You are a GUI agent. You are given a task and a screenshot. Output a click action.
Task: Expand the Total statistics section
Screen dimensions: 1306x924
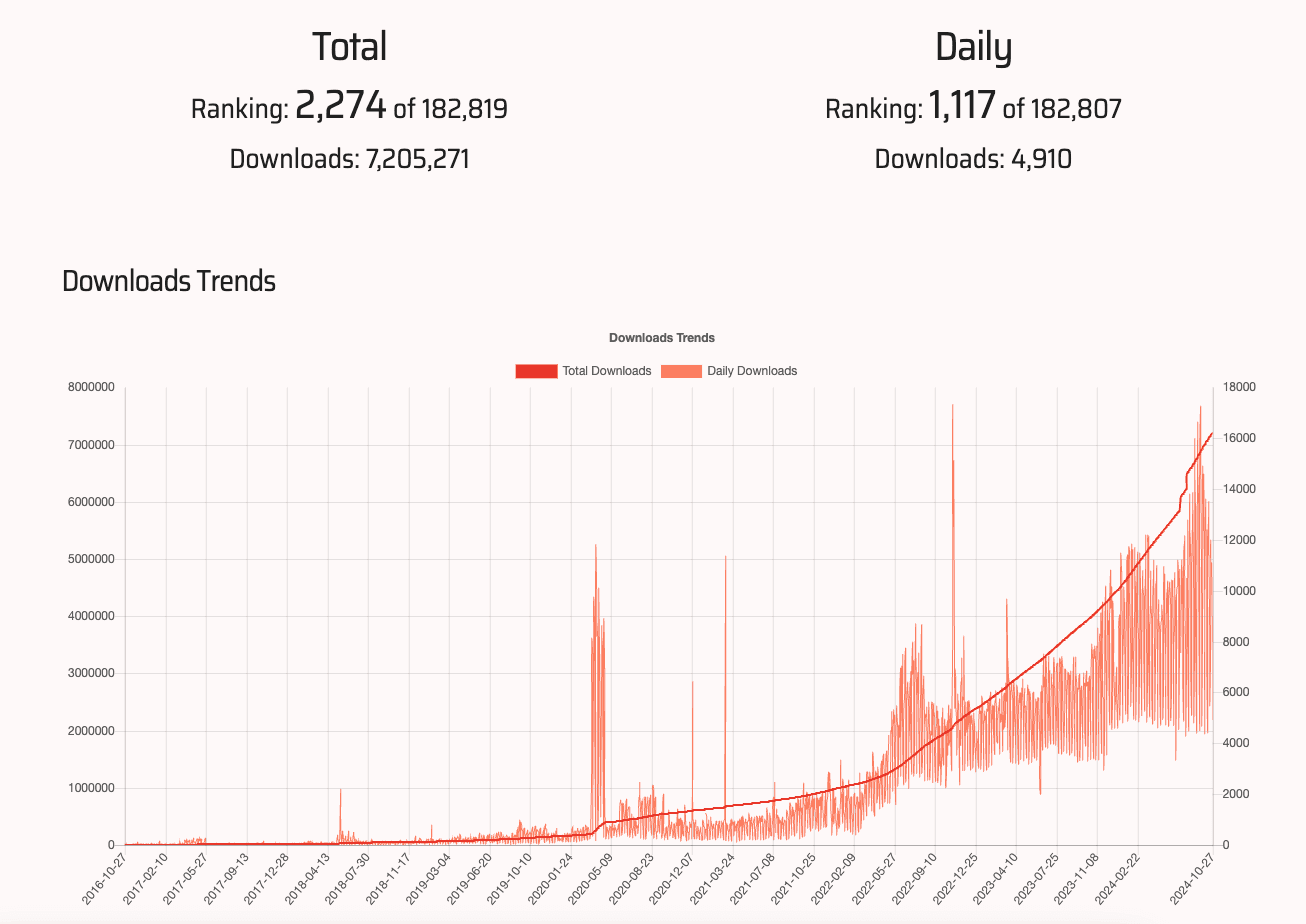(x=350, y=45)
